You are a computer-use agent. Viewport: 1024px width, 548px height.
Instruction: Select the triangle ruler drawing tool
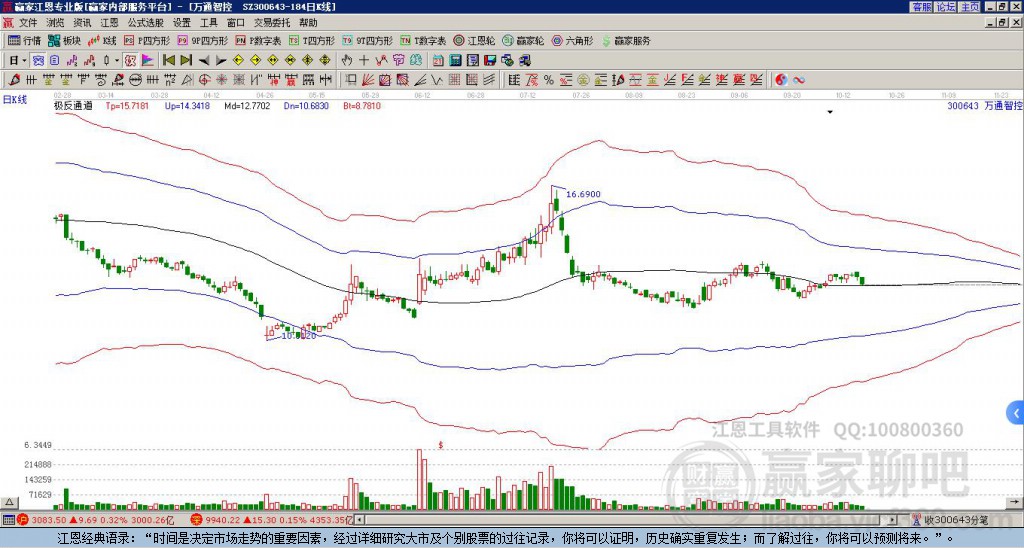[x=187, y=80]
